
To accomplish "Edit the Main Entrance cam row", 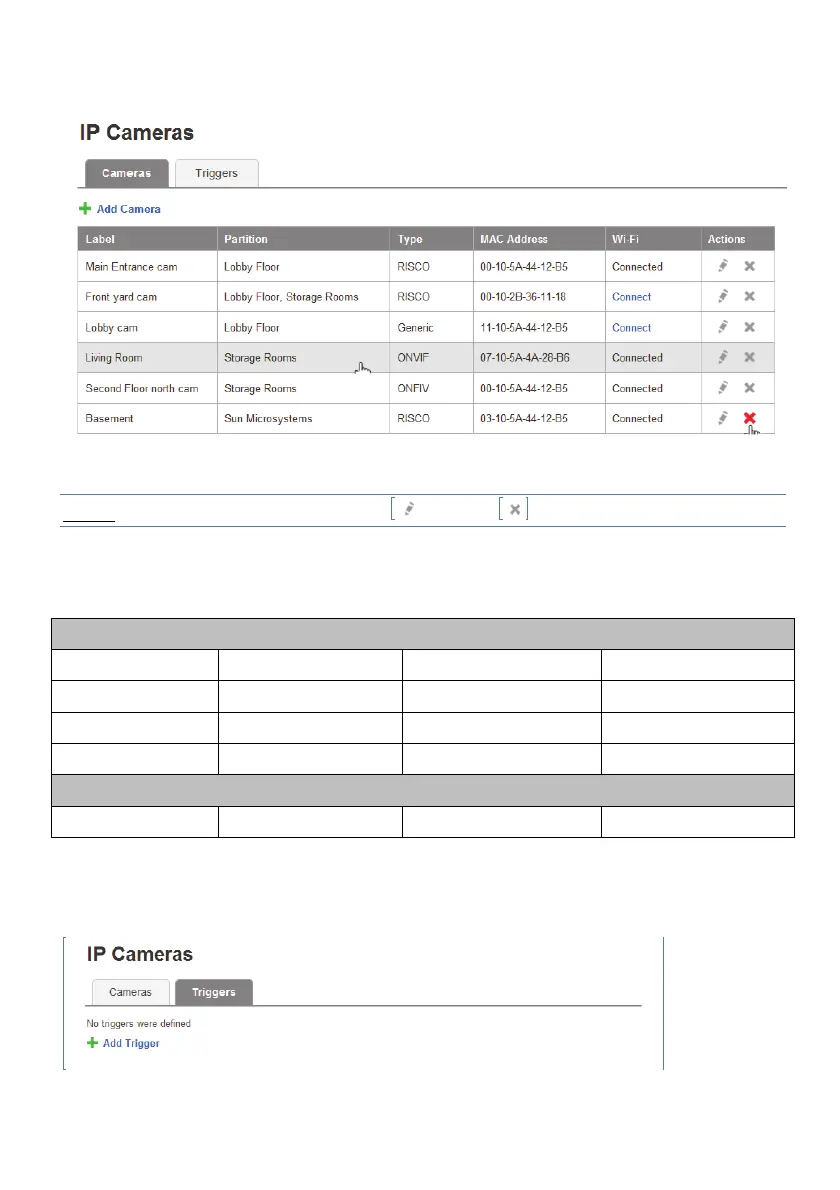I will pos(723,266).
